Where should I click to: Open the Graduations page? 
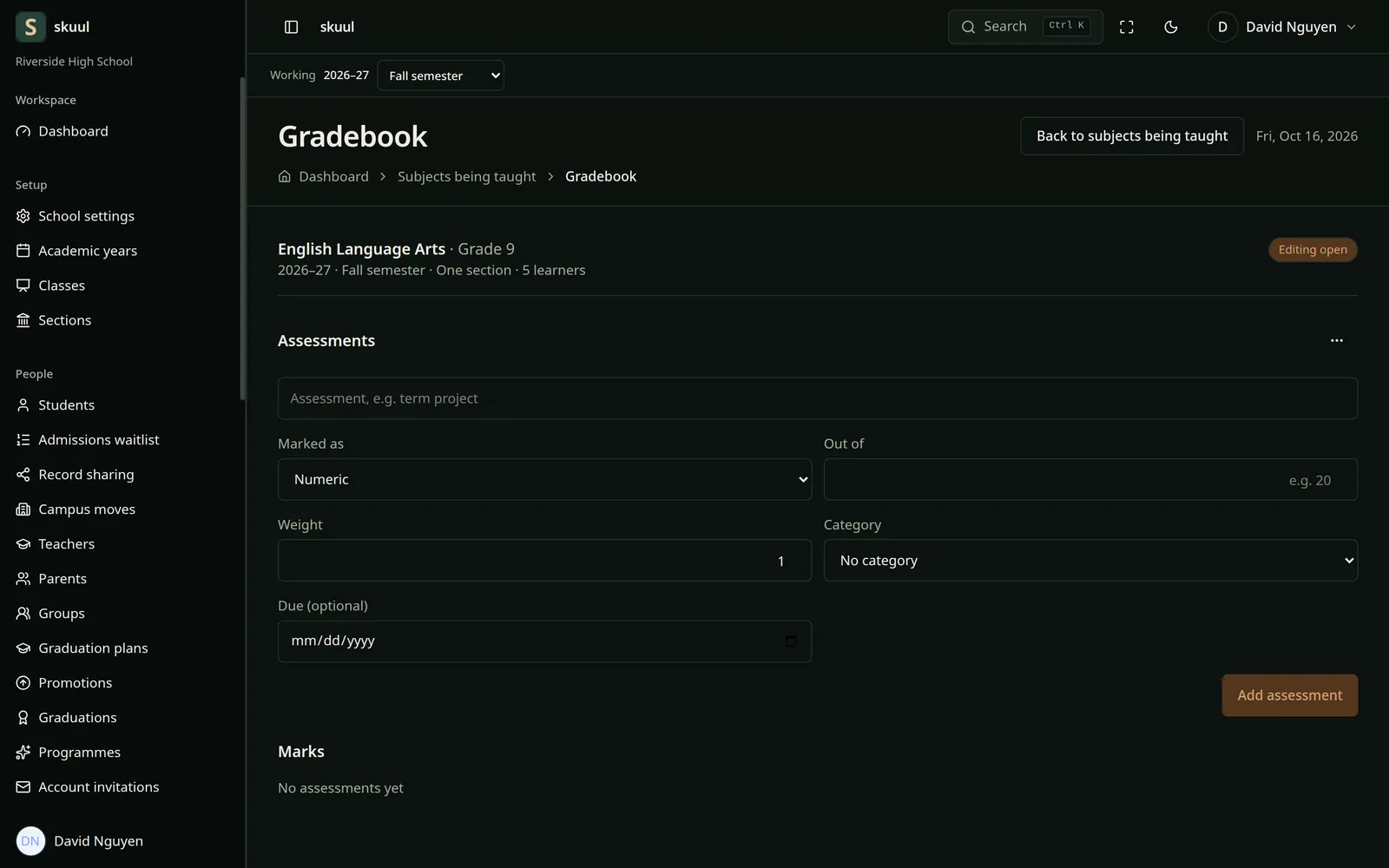pos(77,718)
